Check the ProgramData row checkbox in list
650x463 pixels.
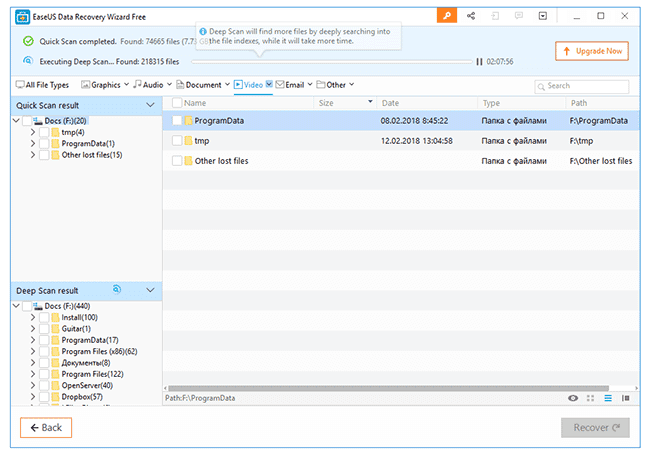click(x=177, y=121)
